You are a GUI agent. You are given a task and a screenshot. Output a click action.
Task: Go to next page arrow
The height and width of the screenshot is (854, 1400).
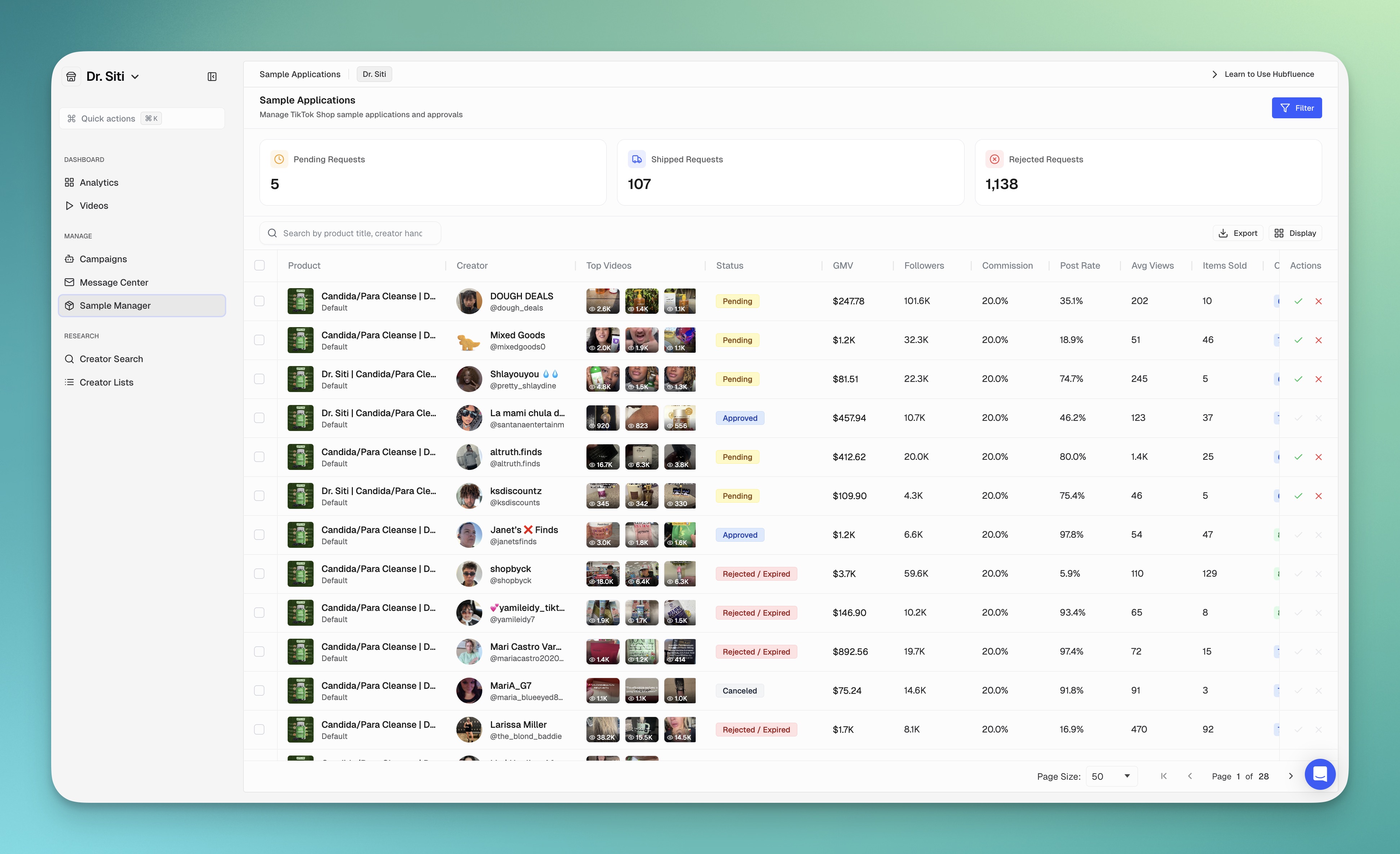coord(1290,776)
